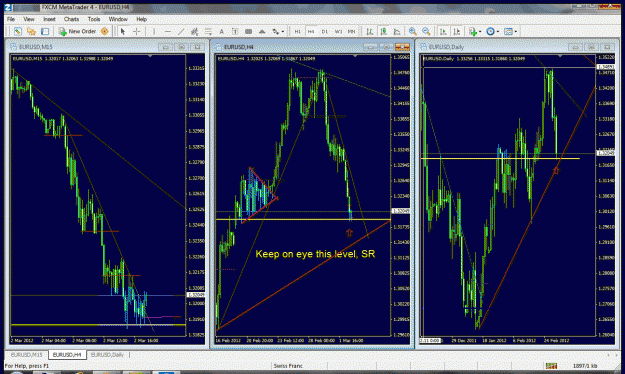Click the red arrow marker on H4 chart

349,232
